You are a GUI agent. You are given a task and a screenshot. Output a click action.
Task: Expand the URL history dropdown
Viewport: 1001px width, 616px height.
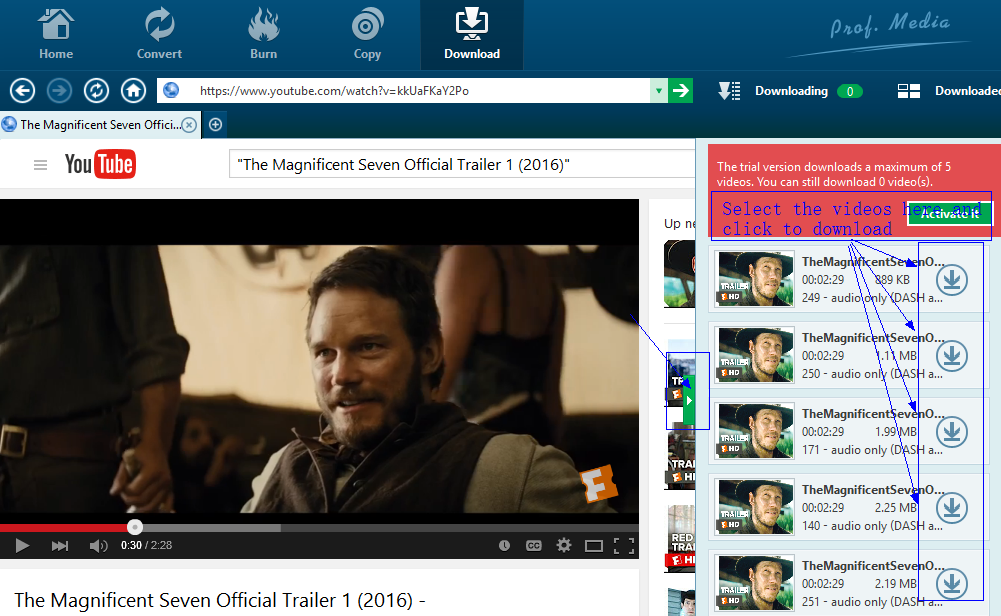tap(658, 91)
